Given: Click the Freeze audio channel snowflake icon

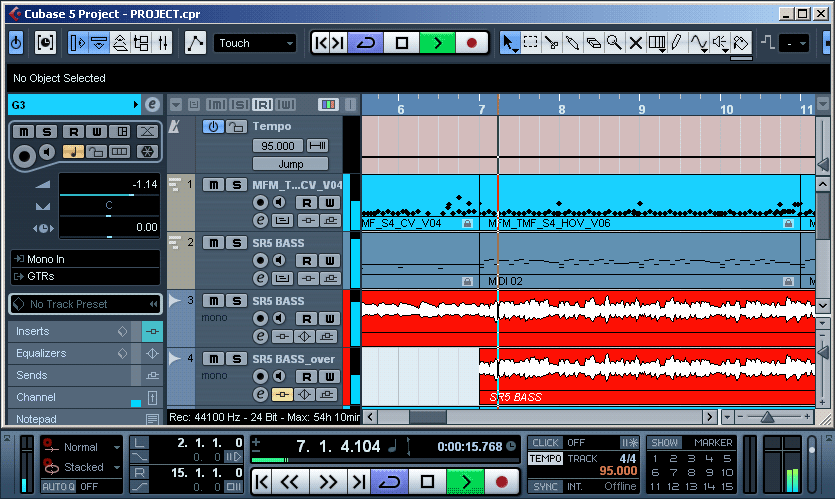Looking at the screenshot, I should click(147, 152).
